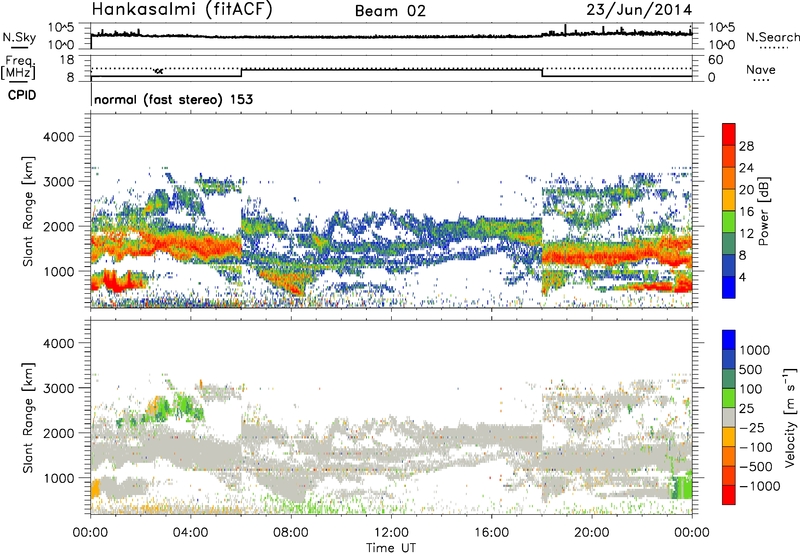Click the 'Power [dB]' colorbar label

pos(763,211)
